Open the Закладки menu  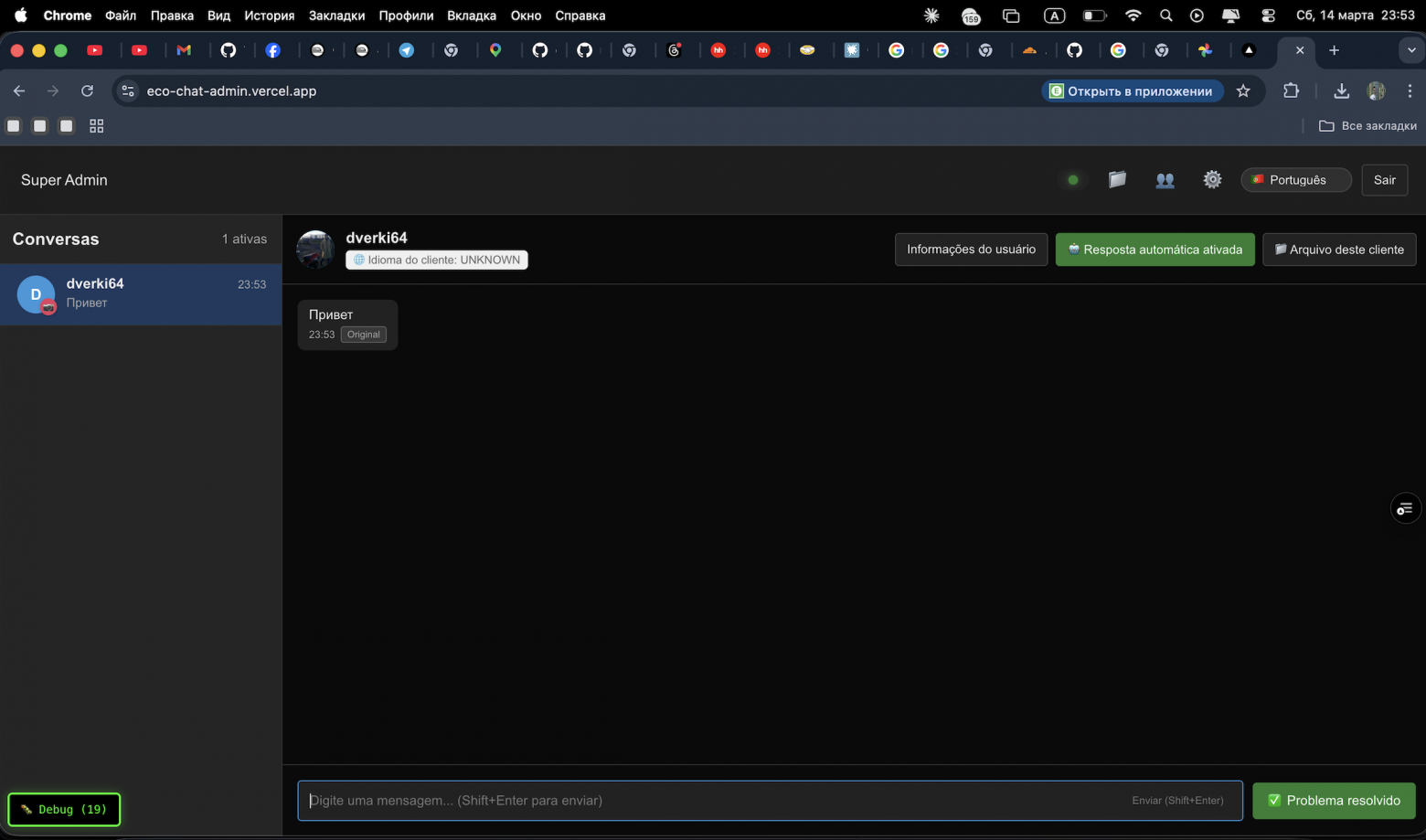point(336,16)
